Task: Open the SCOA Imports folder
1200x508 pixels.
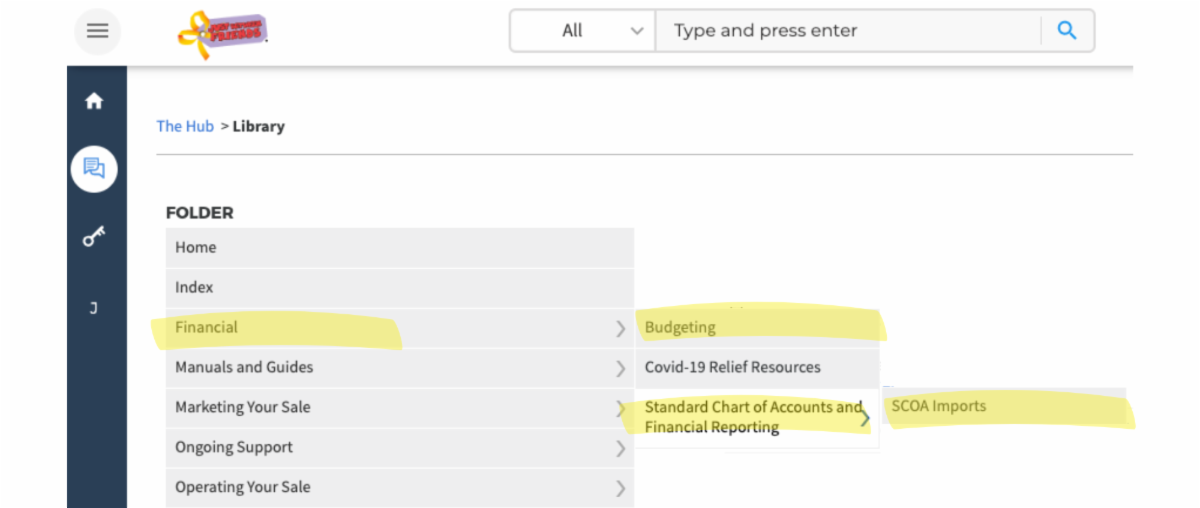Action: [938, 406]
